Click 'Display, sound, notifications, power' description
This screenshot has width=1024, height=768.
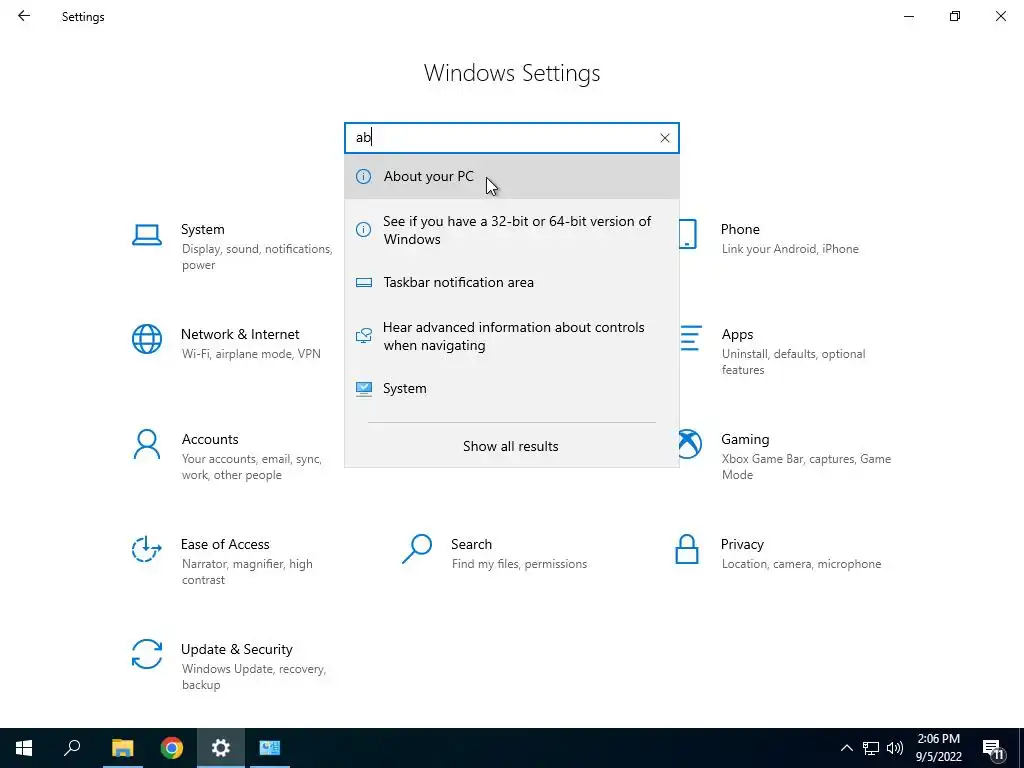pyautogui.click(x=257, y=257)
